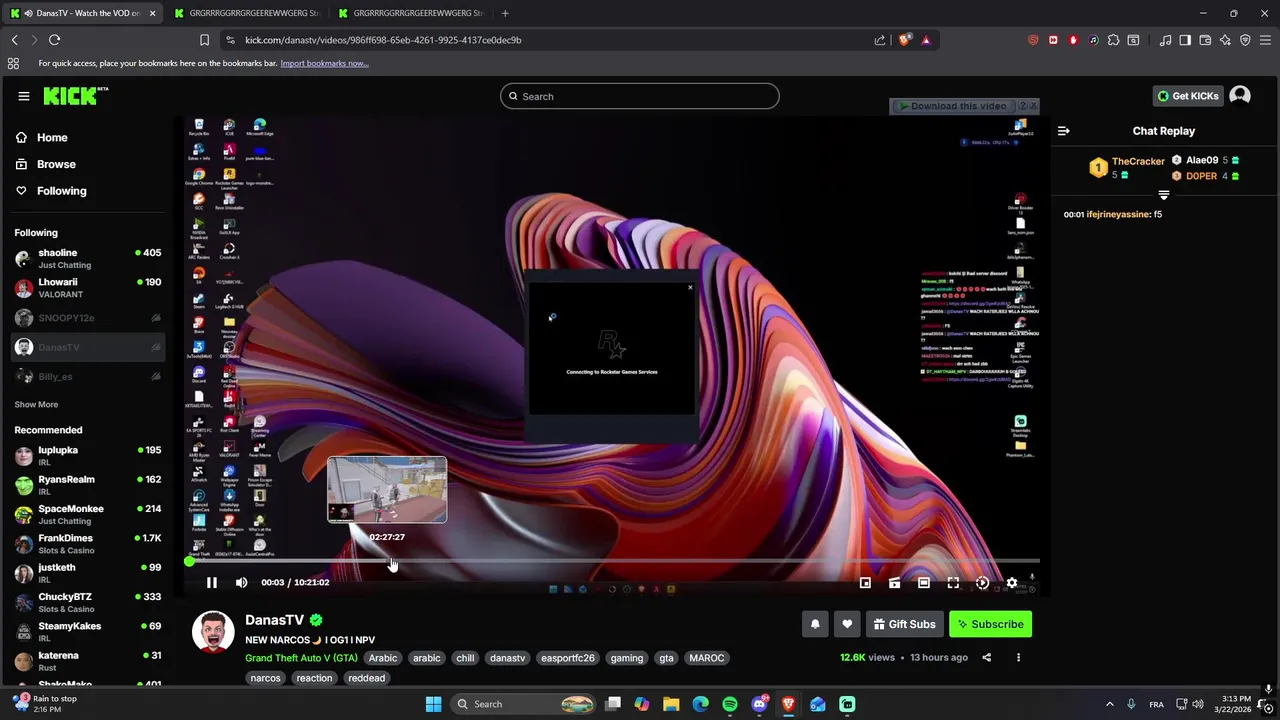
Task: Switch to the second GRGRRRGGRRGR browser tab
Action: pos(245,13)
